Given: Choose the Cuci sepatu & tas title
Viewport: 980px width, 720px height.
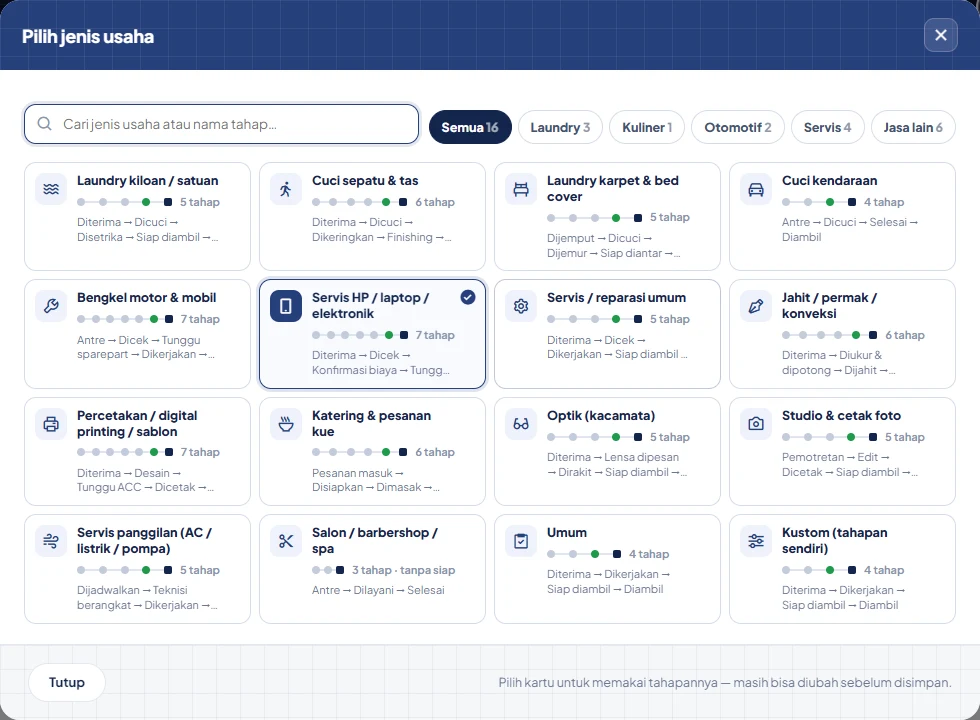Looking at the screenshot, I should 365,181.
